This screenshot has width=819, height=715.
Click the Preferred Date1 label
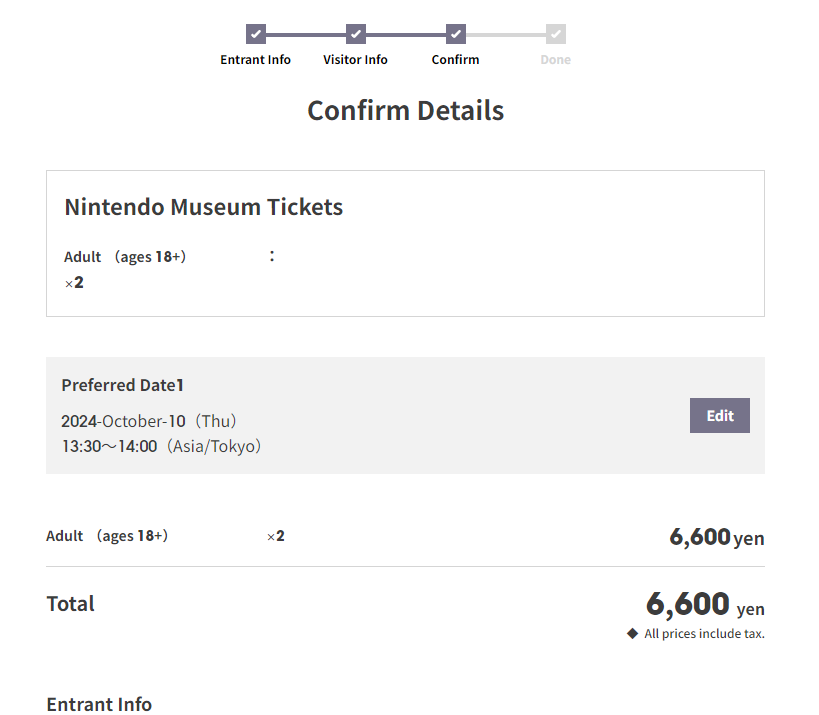point(123,385)
